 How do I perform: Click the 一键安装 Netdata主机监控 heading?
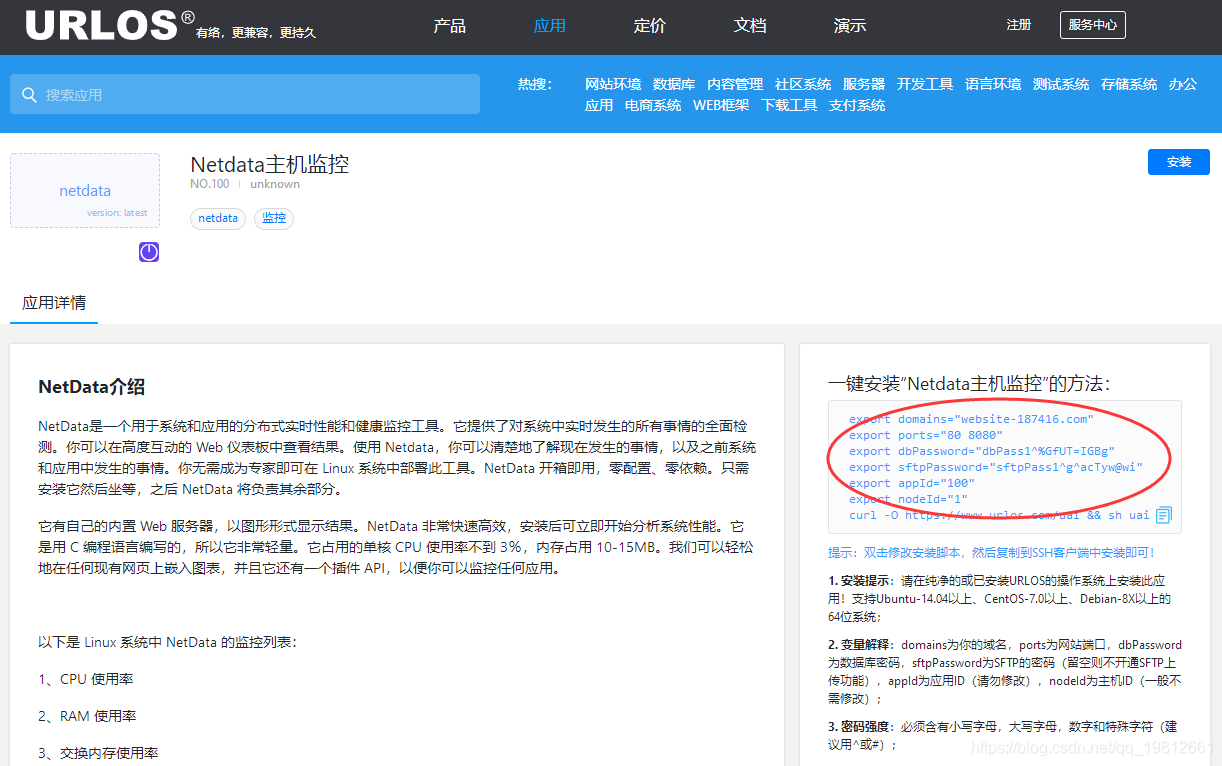(x=969, y=383)
